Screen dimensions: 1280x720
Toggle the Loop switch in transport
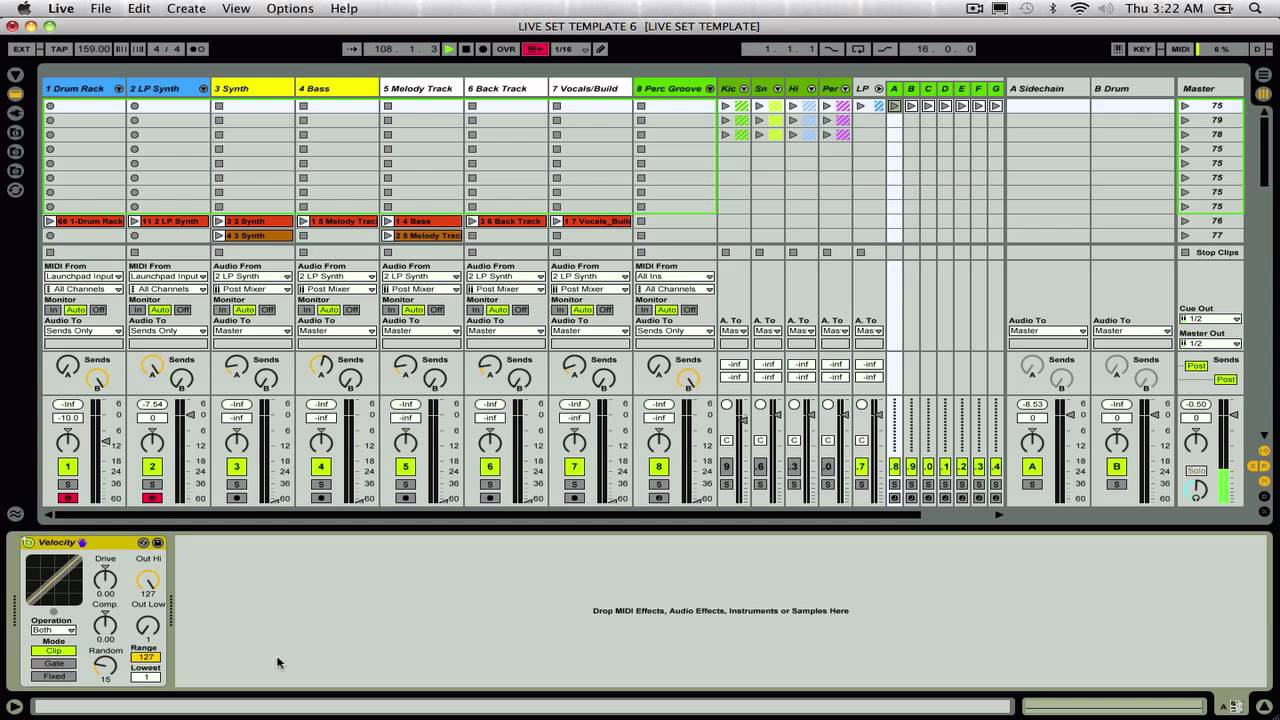pos(858,49)
